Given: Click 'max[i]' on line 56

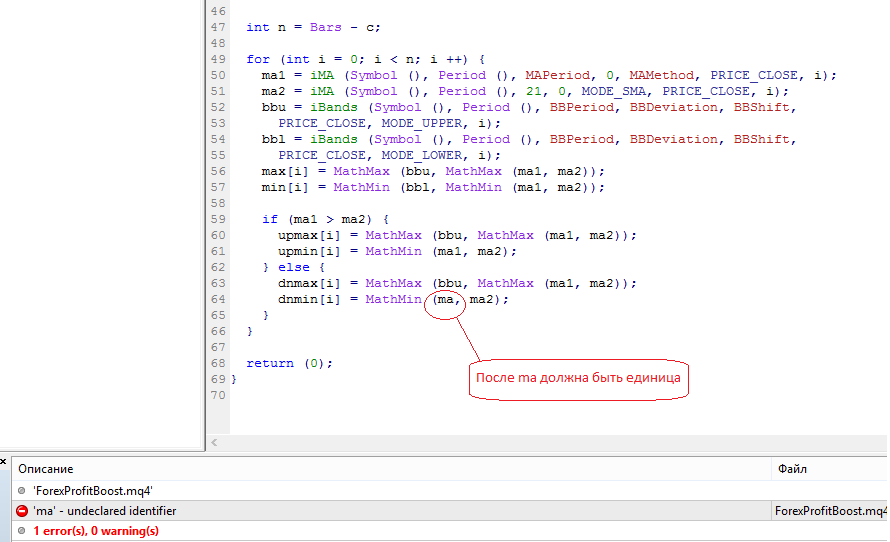Looking at the screenshot, I should (x=285, y=171).
